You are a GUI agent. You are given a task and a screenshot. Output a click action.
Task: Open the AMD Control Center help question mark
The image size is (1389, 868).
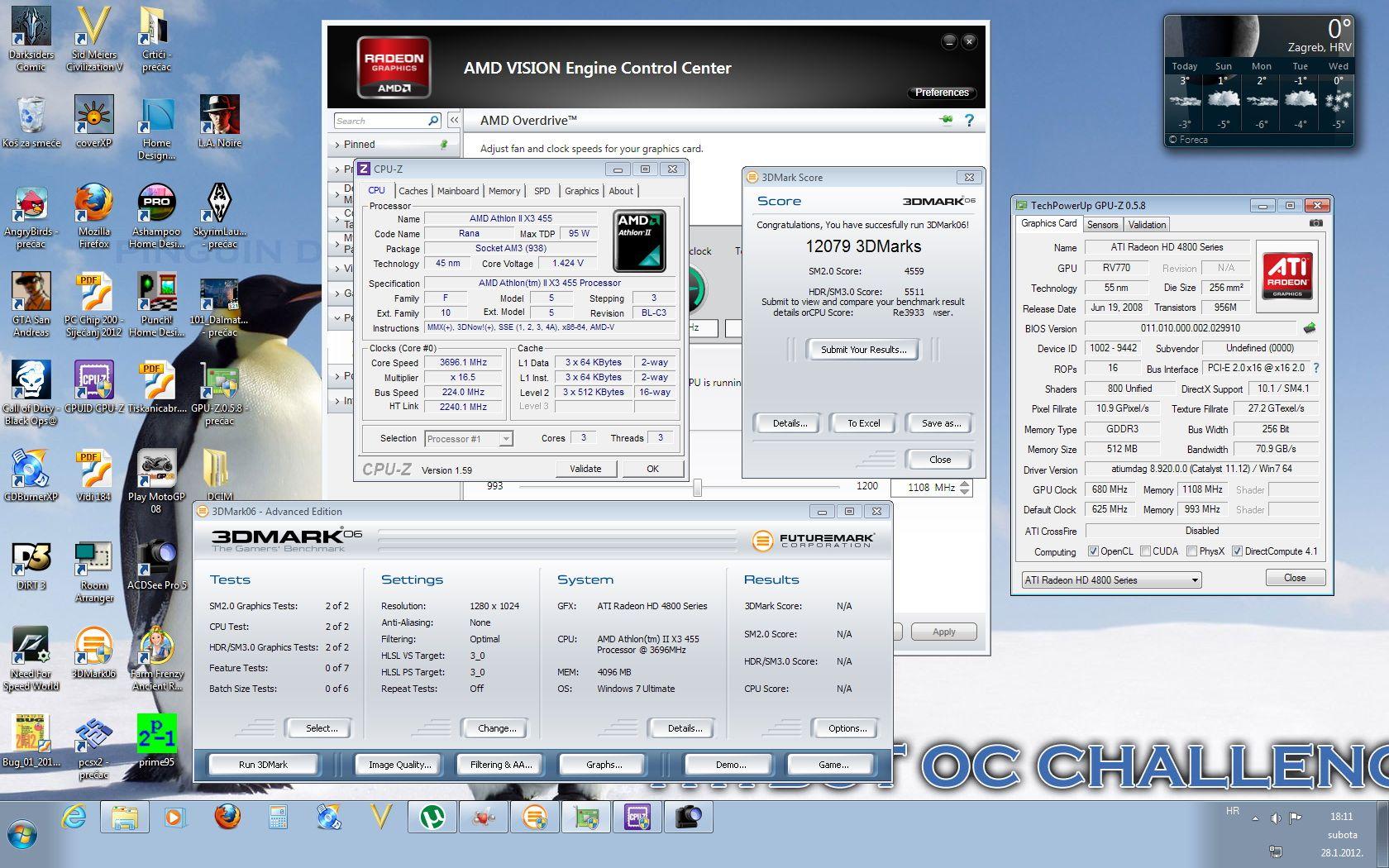coord(969,121)
